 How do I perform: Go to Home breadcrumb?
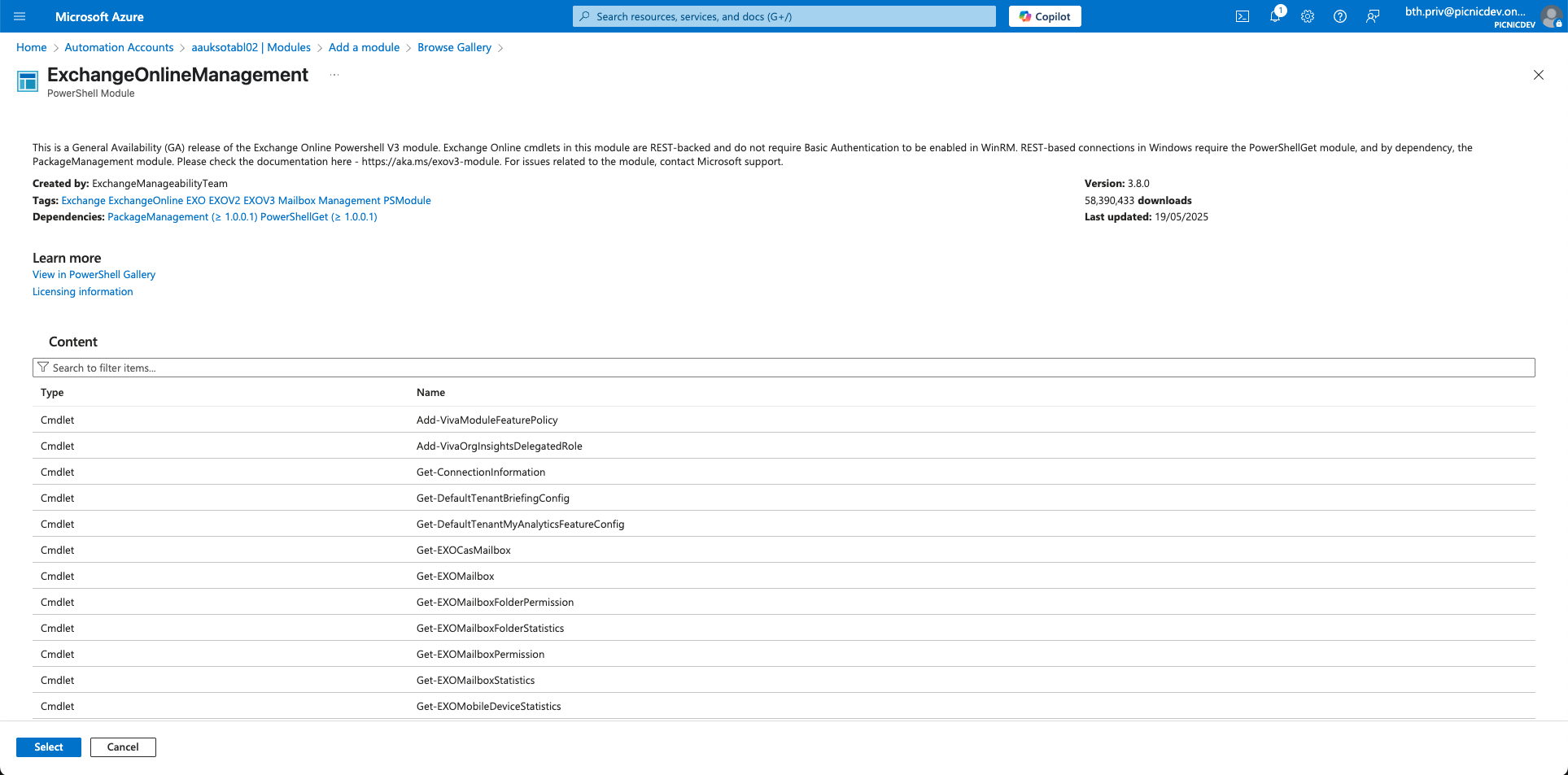pos(32,47)
